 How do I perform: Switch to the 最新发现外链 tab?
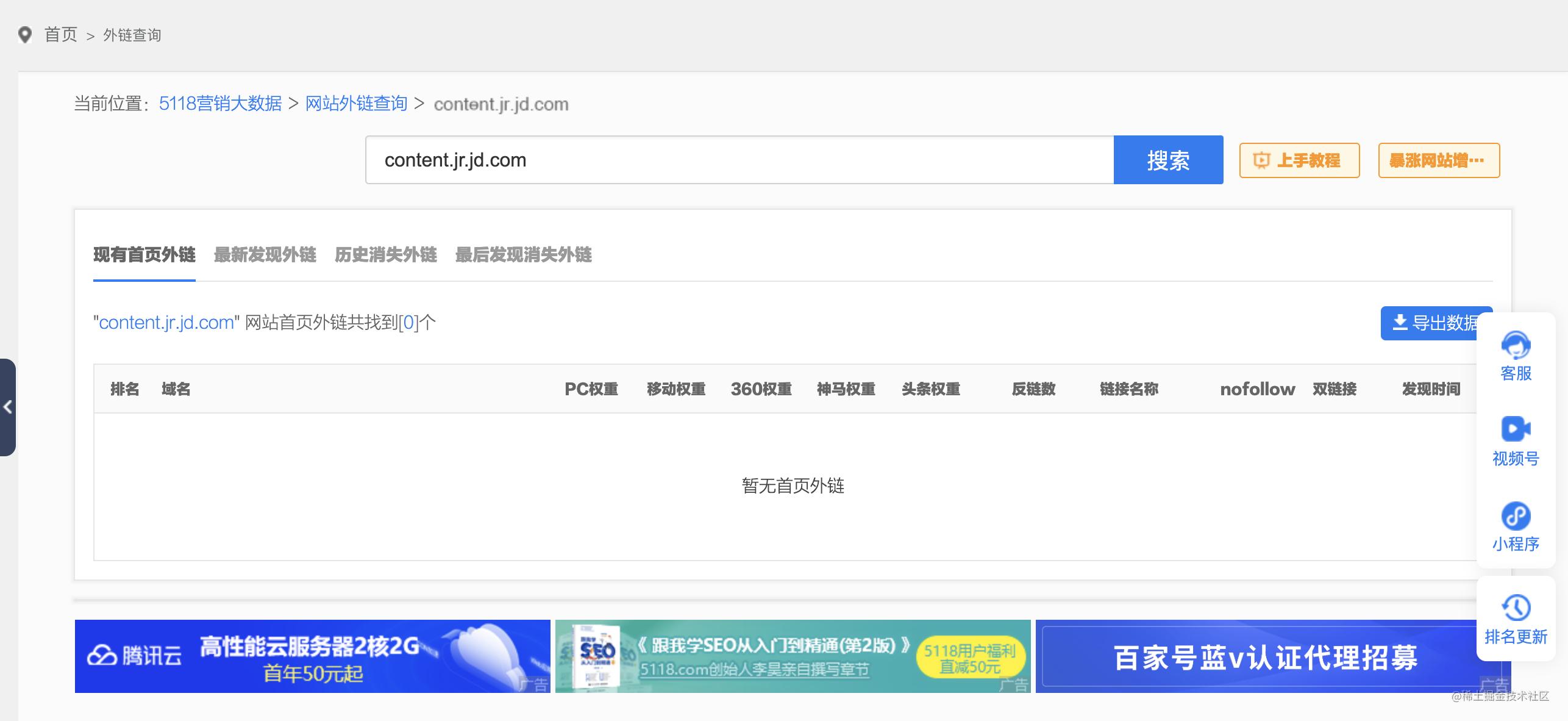point(264,256)
